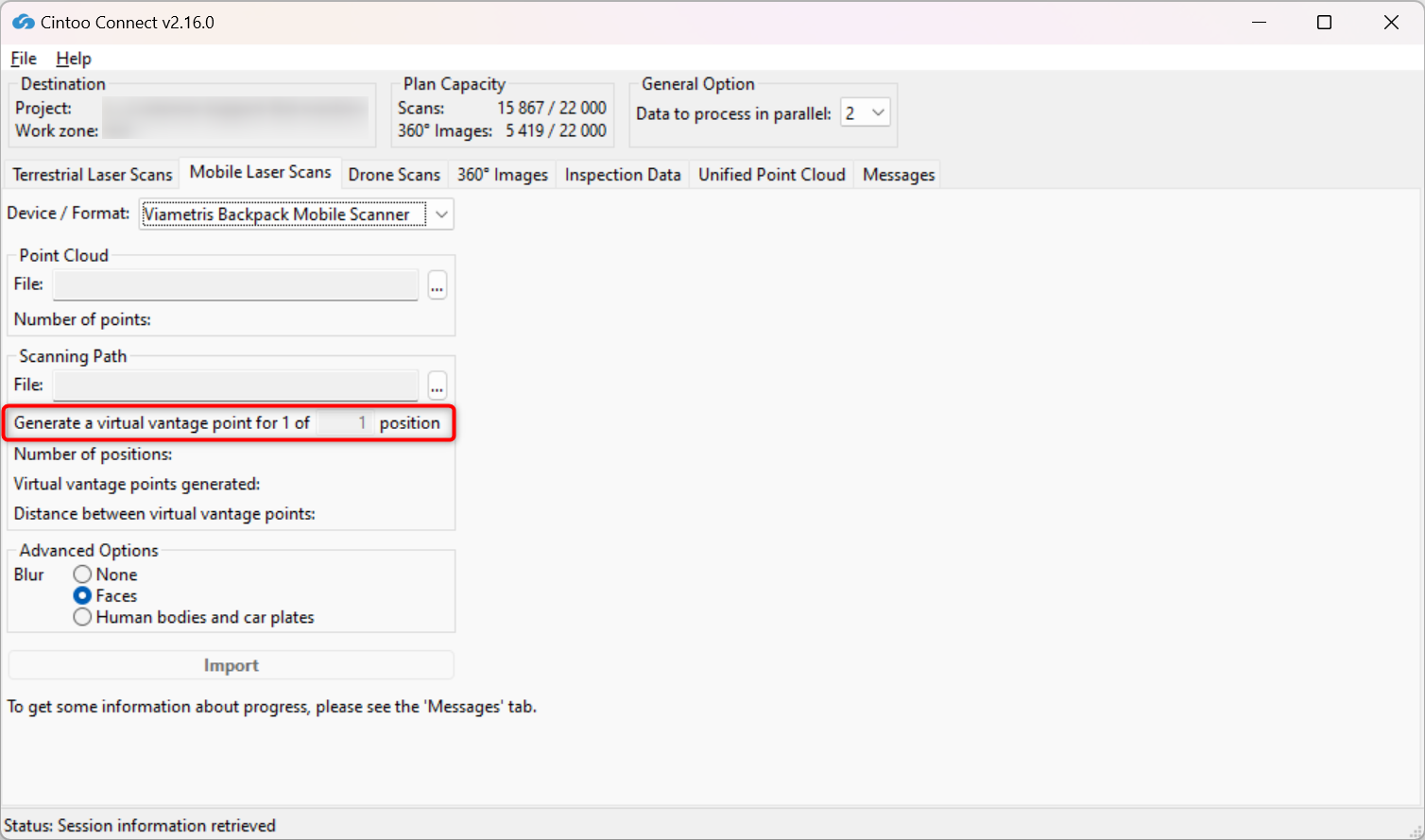Switch to Inspection Data tab
The height and width of the screenshot is (840, 1425).
coord(623,175)
